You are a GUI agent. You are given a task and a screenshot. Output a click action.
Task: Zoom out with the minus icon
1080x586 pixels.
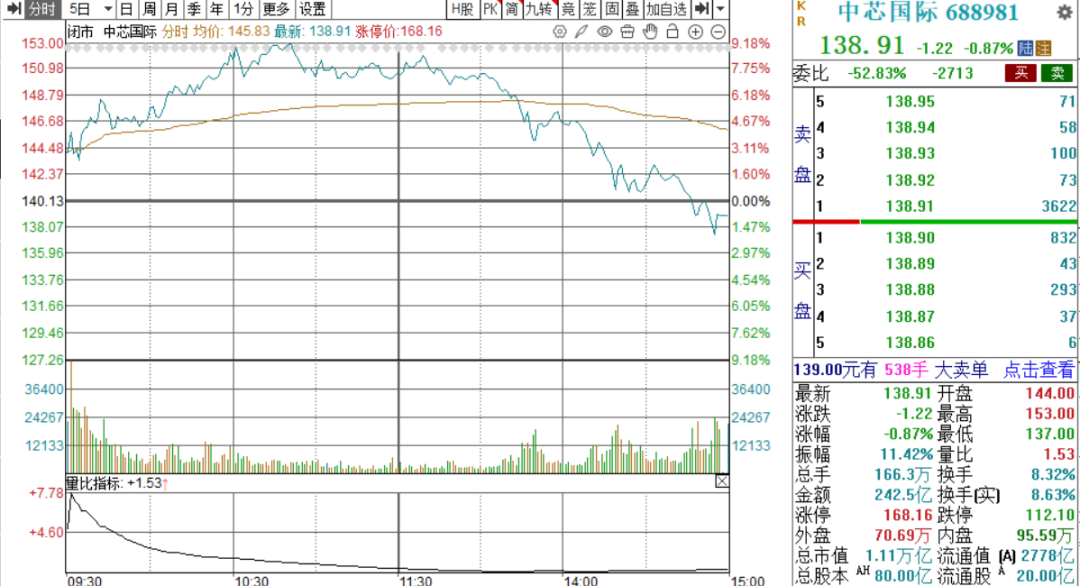tap(717, 32)
